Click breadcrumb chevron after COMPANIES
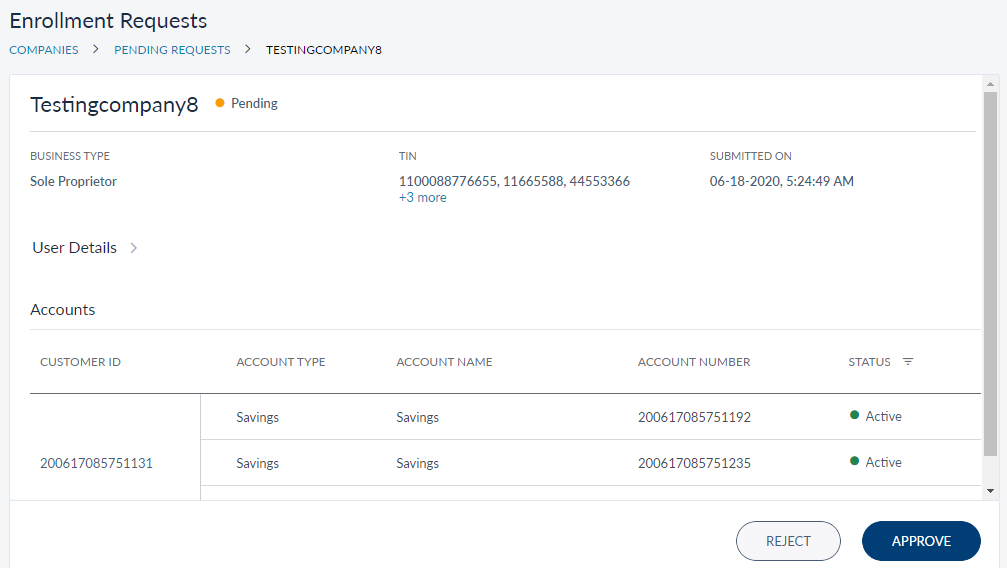The height and width of the screenshot is (568, 1007). coord(96,49)
